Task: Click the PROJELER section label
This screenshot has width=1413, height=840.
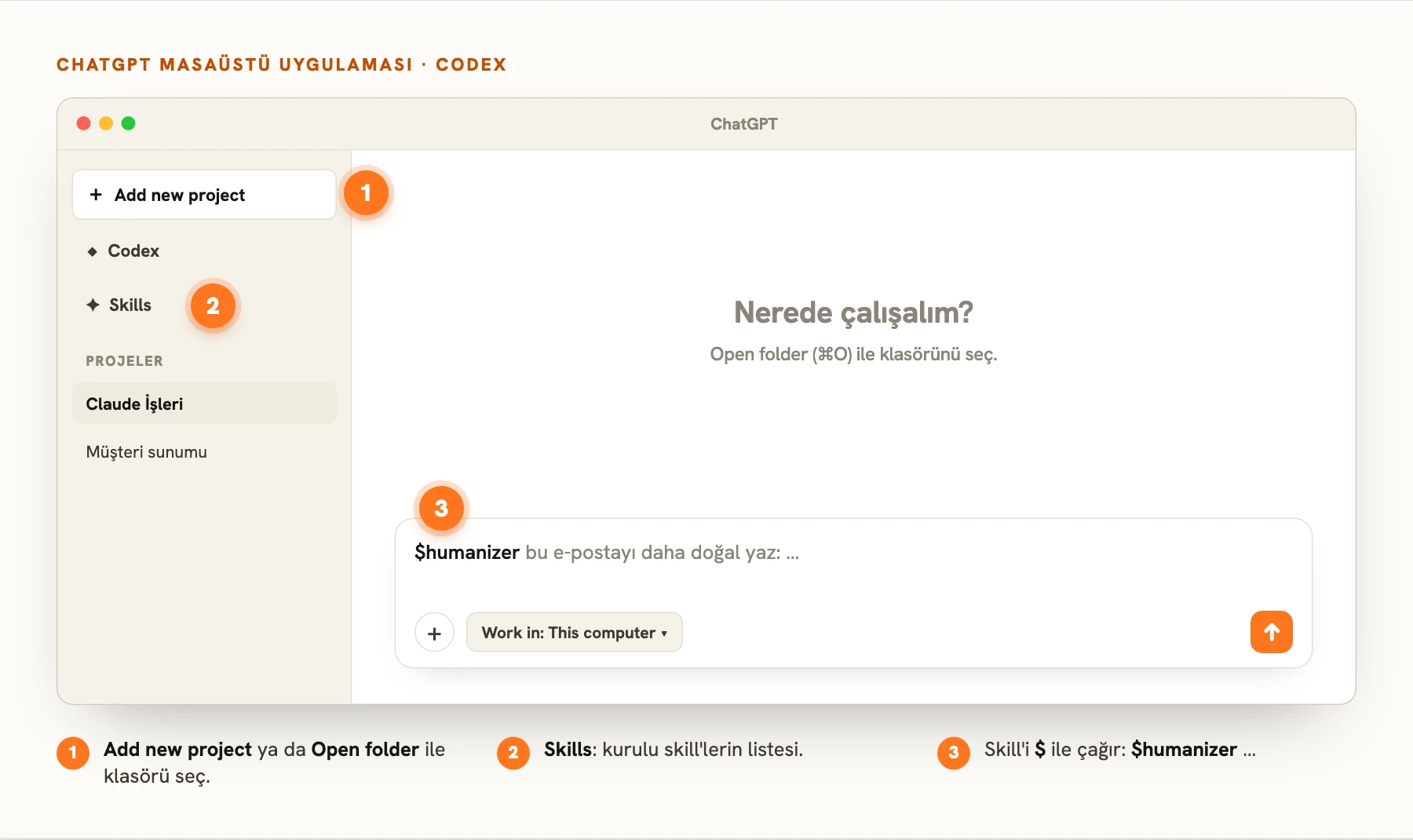Action: [125, 361]
